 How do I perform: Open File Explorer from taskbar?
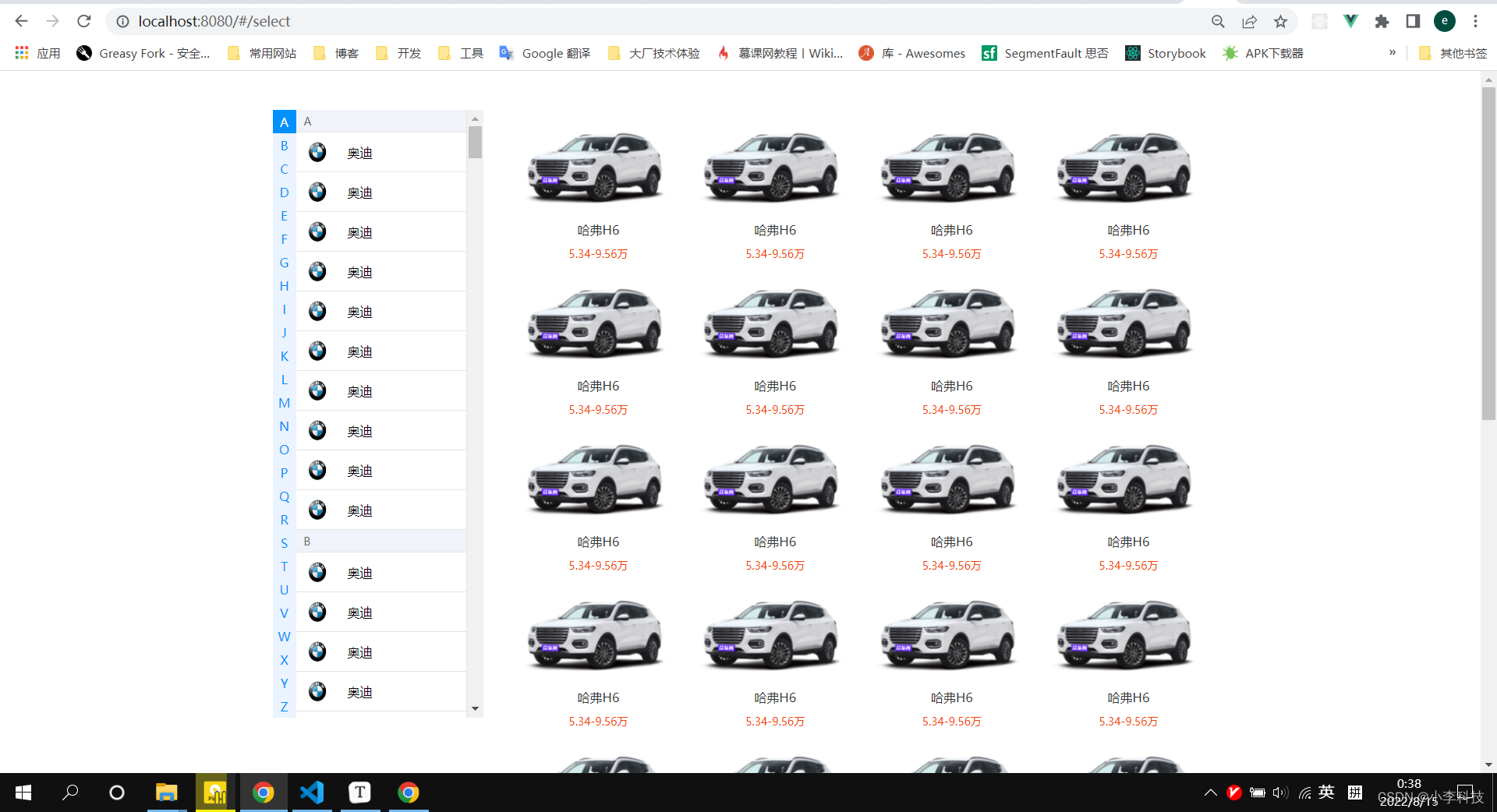(166, 793)
